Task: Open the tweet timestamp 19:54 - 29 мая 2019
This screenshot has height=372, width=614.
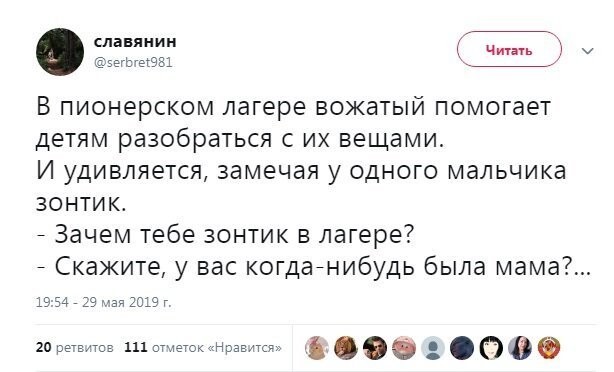Action: coord(103,302)
